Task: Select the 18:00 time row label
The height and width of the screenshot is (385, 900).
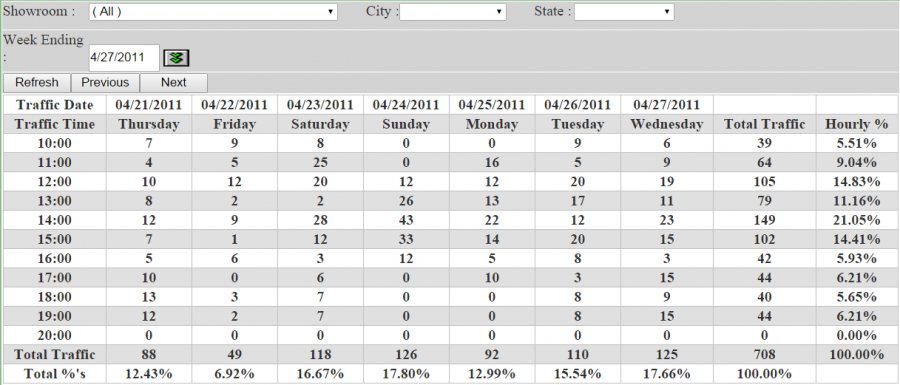Action: point(55,297)
